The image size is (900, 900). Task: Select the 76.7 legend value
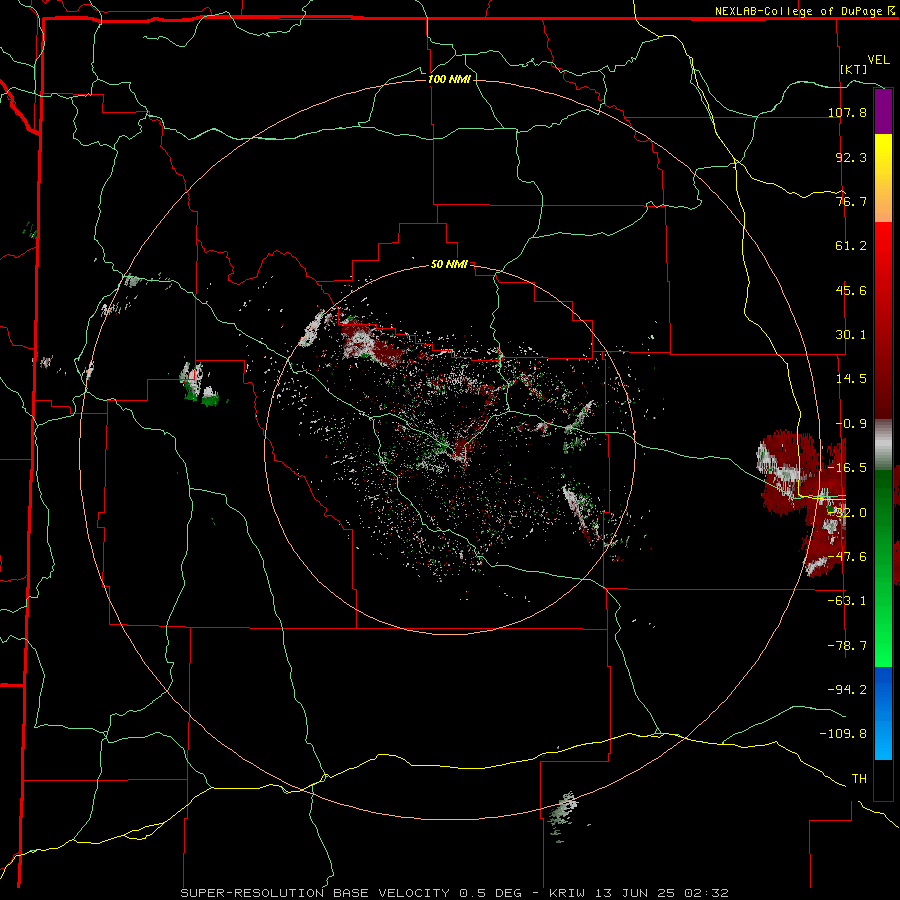pos(851,201)
